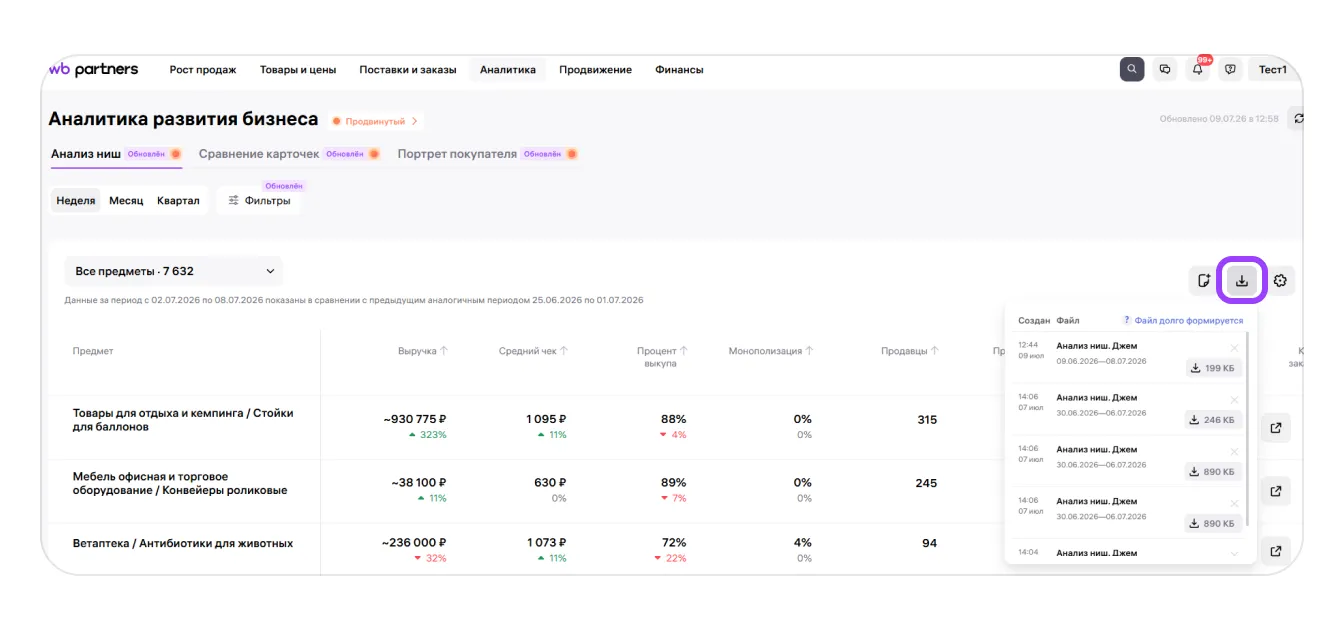Select the Неделя period
This screenshot has height=630, width=1344.
click(76, 200)
